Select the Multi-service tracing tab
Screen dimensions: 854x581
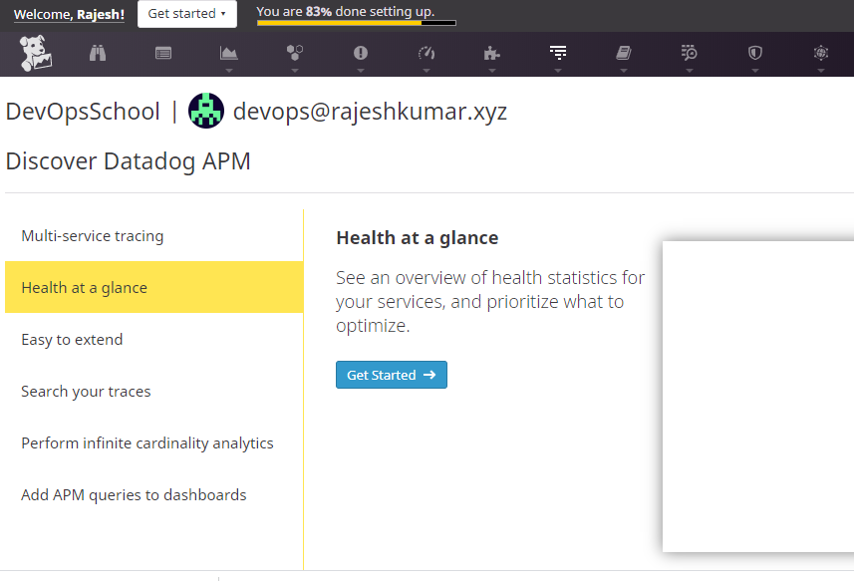pyautogui.click(x=92, y=236)
